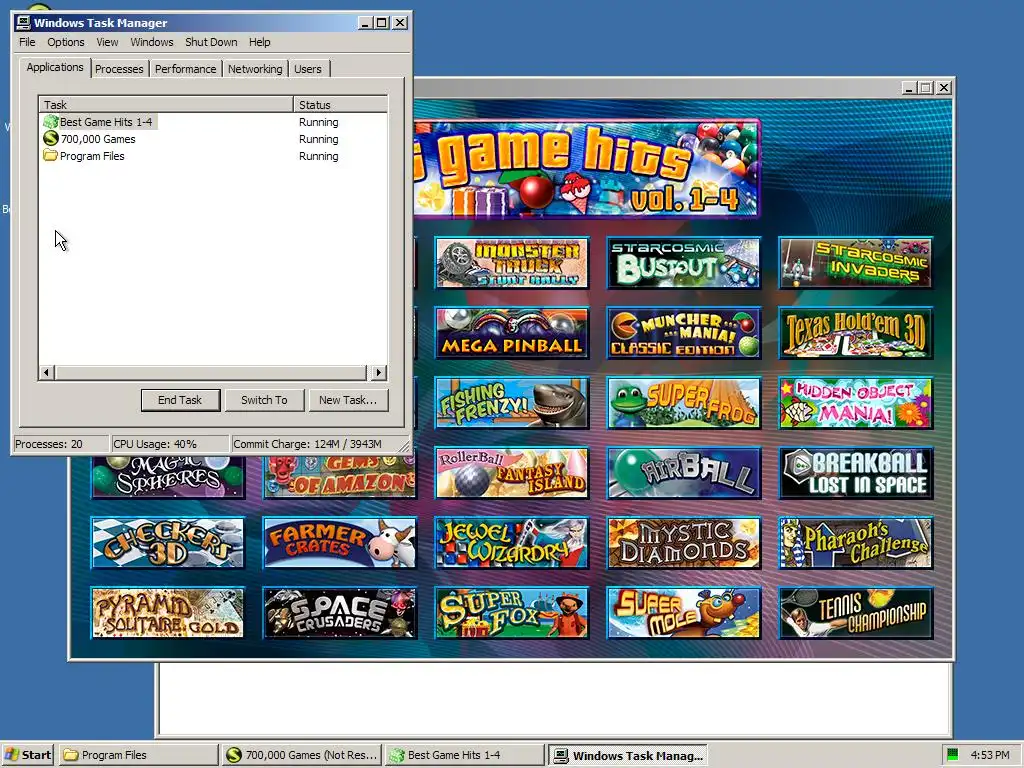This screenshot has height=768, width=1024.
Task: Launch RollerBall Fantasy Island game tile
Action: 512,473
